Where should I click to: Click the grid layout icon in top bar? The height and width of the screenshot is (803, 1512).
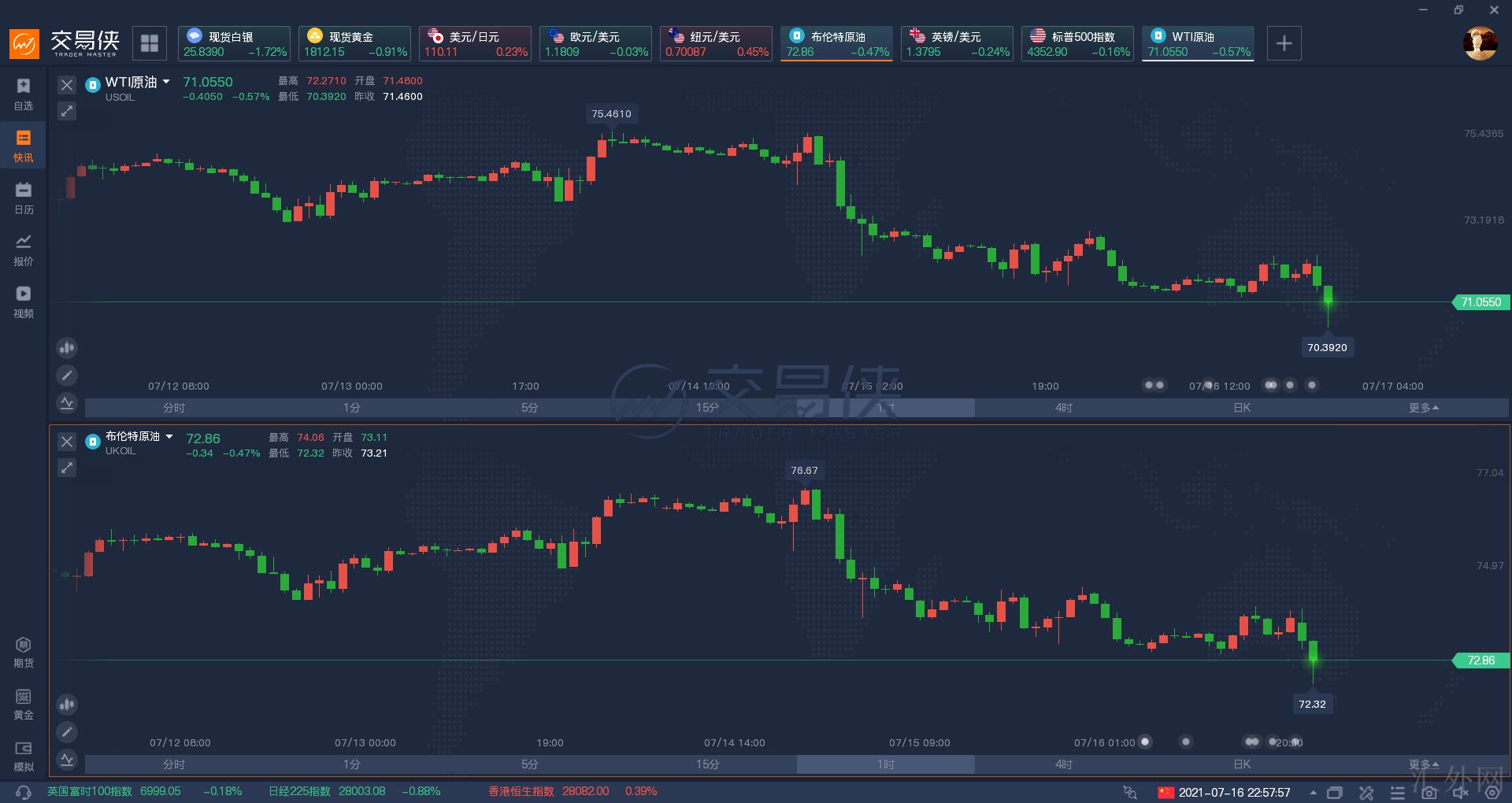150,43
